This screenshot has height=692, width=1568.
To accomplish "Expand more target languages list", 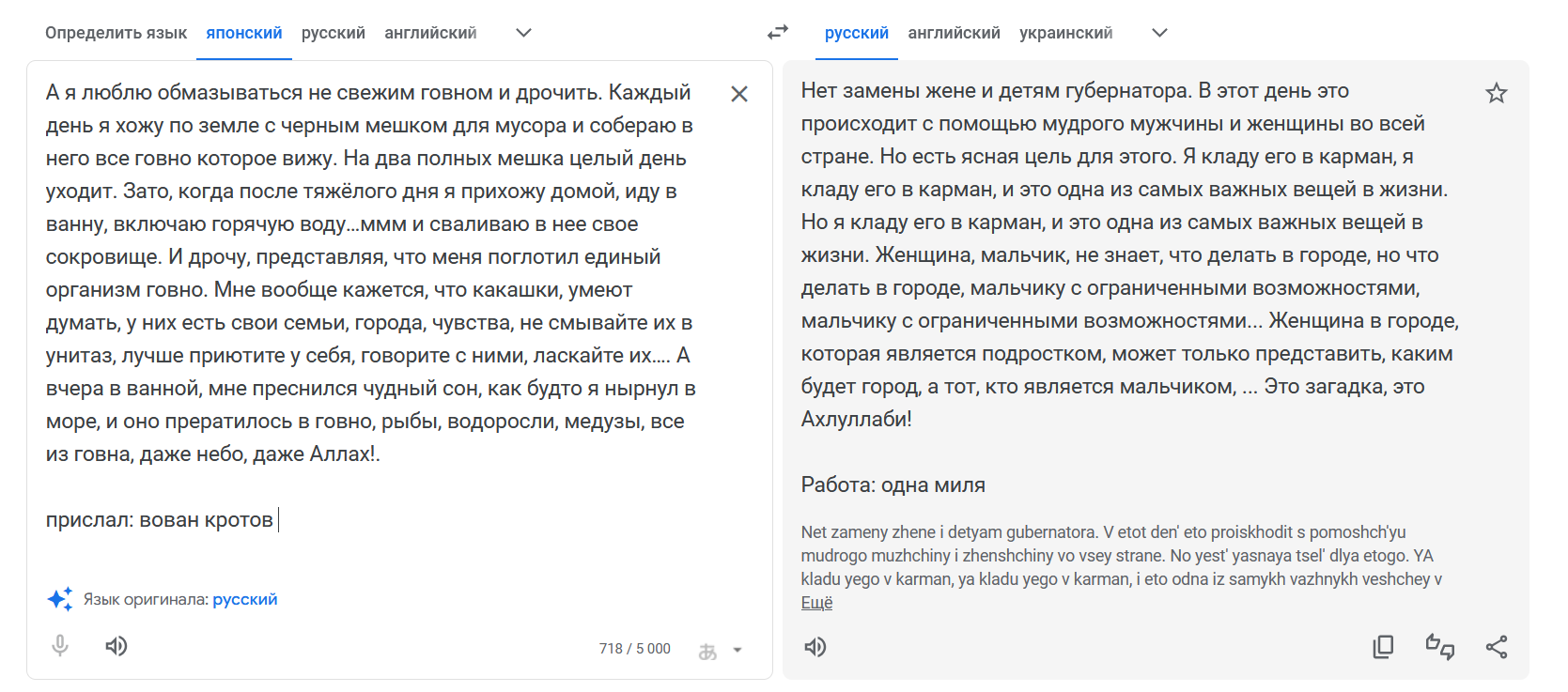I will point(1160,33).
